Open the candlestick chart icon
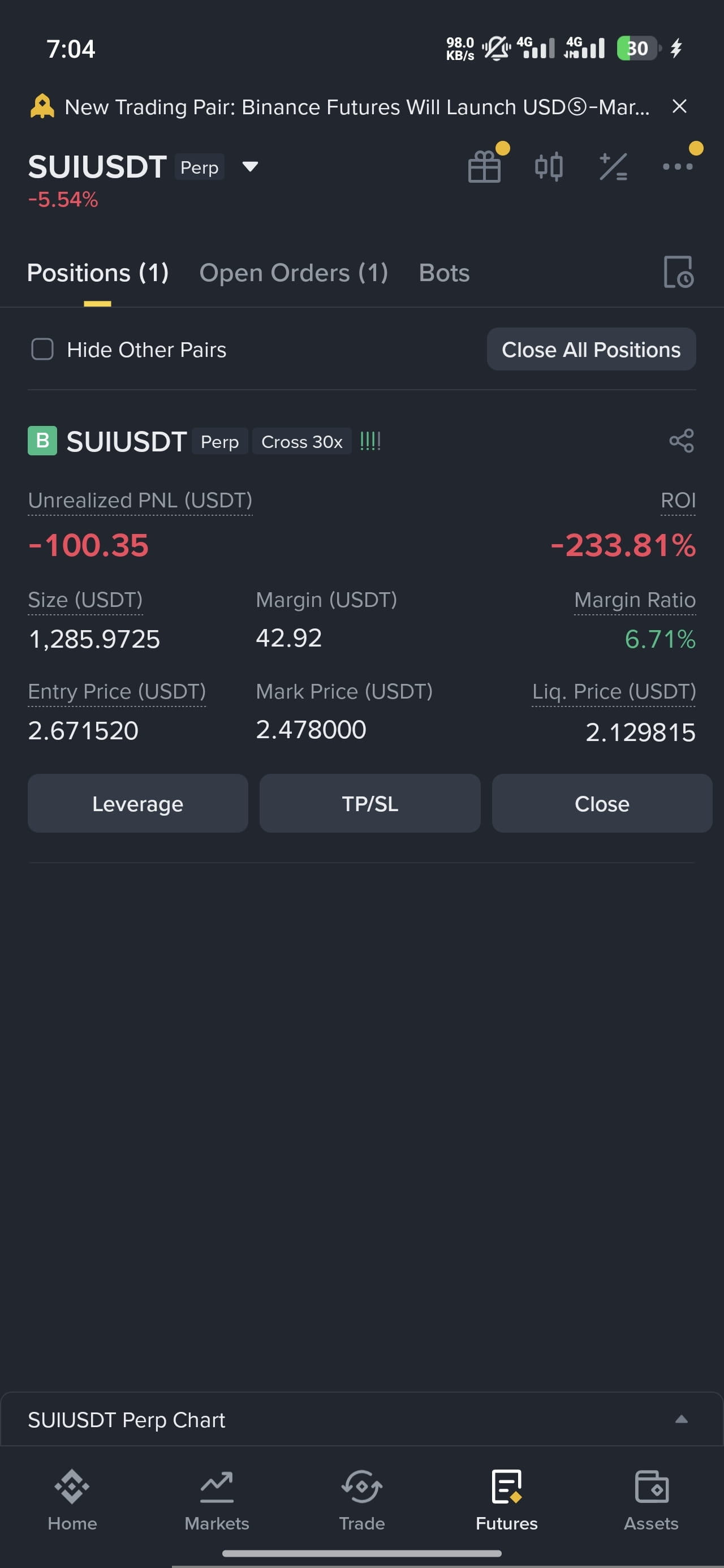Image resolution: width=724 pixels, height=1568 pixels. point(549,166)
